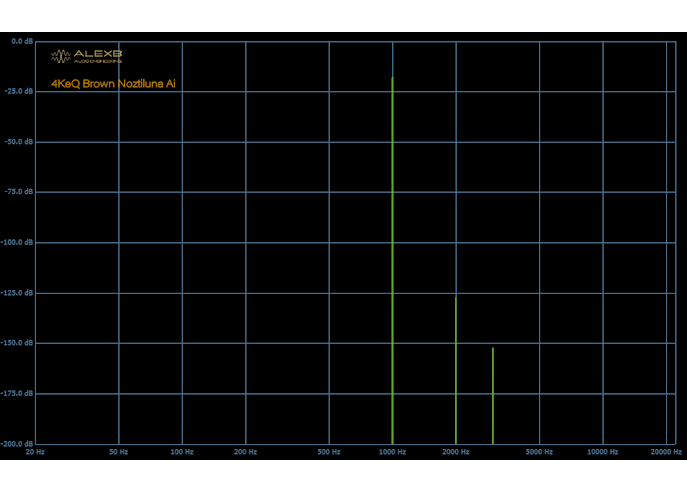687x492 pixels.
Task: Select the -75.0 dB axis label
Action: (x=21, y=191)
